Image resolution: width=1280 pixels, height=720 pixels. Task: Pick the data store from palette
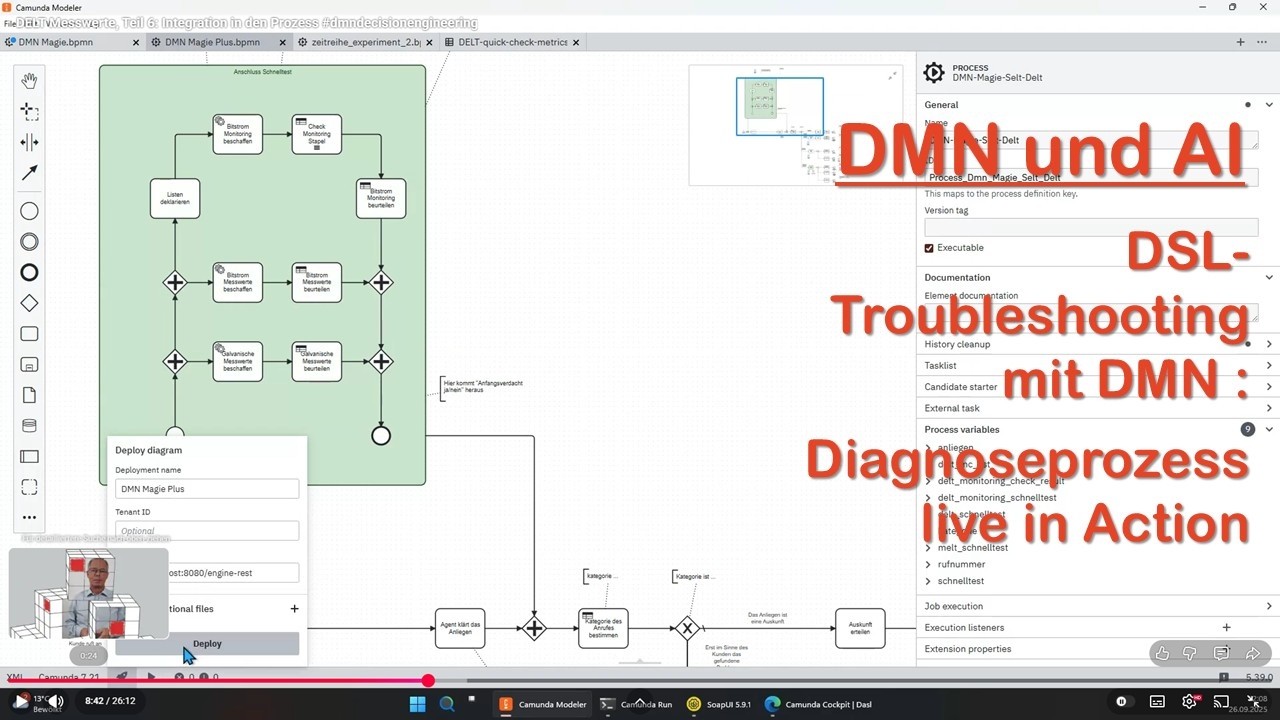point(30,426)
